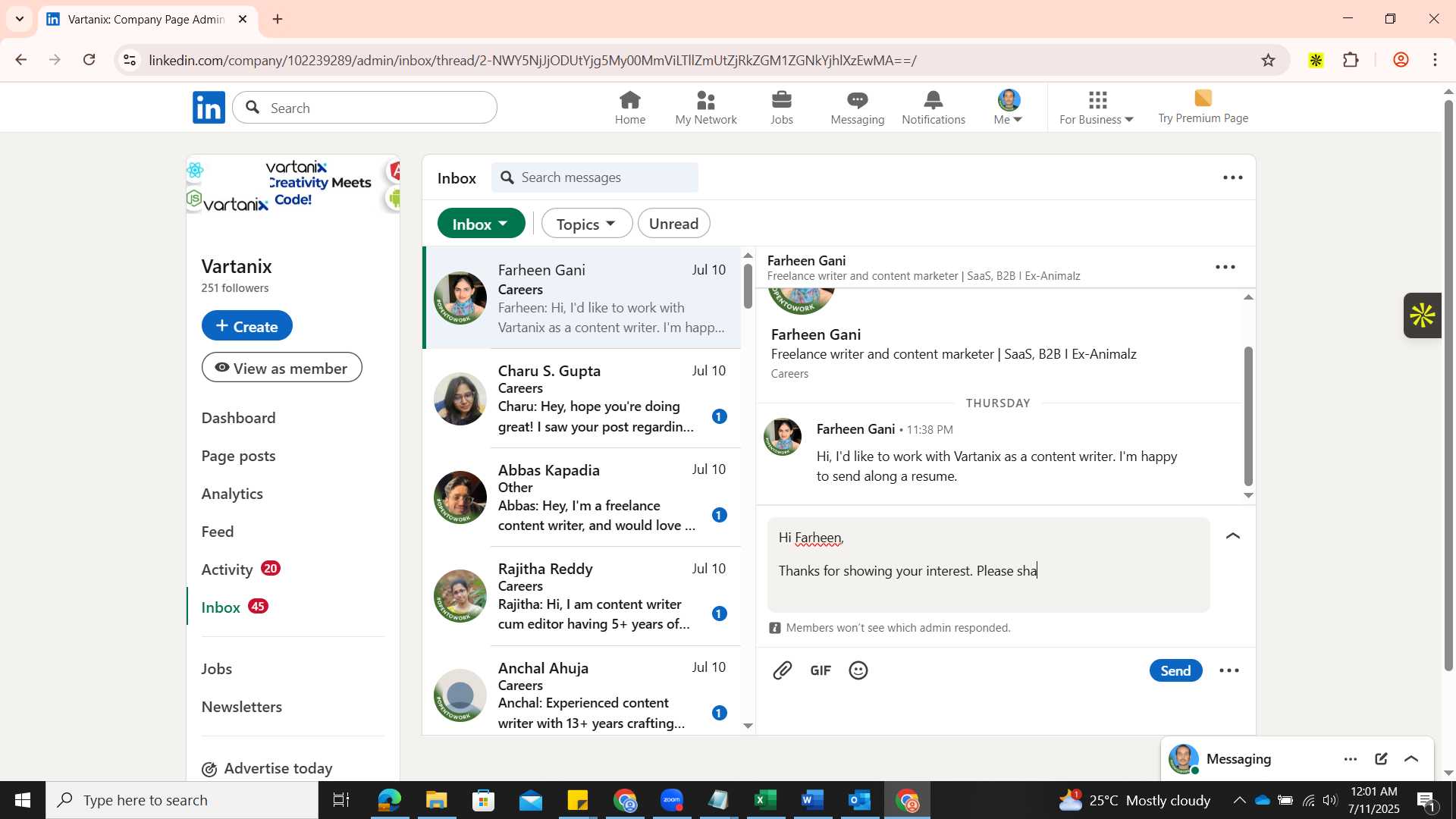Image resolution: width=1456 pixels, height=819 pixels.
Task: Open Newsletters in the sidebar
Action: tap(242, 707)
